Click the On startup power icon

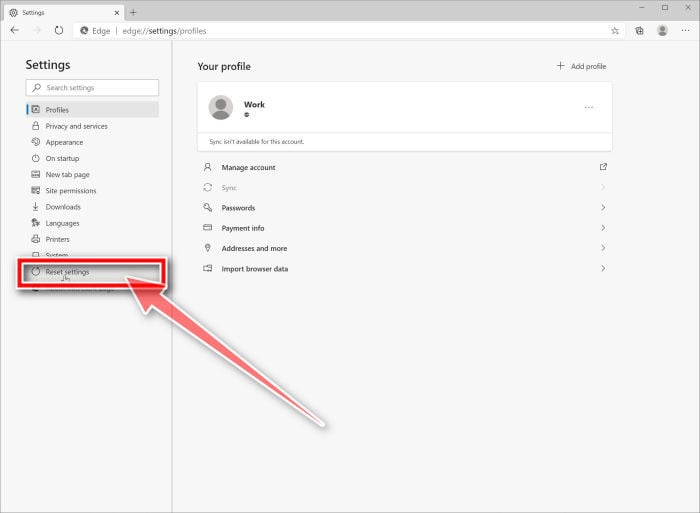point(36,158)
